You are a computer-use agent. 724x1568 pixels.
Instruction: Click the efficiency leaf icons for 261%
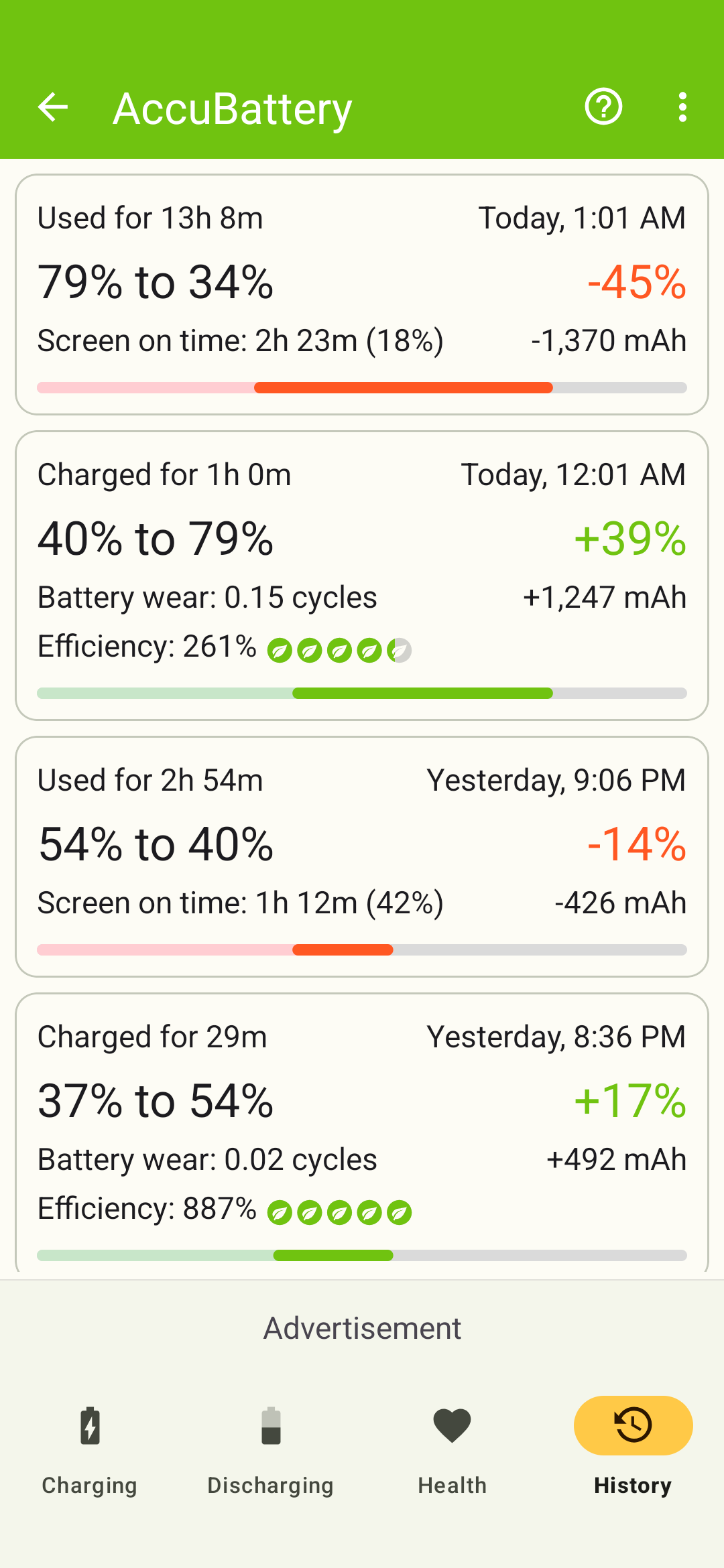pyautogui.click(x=339, y=650)
